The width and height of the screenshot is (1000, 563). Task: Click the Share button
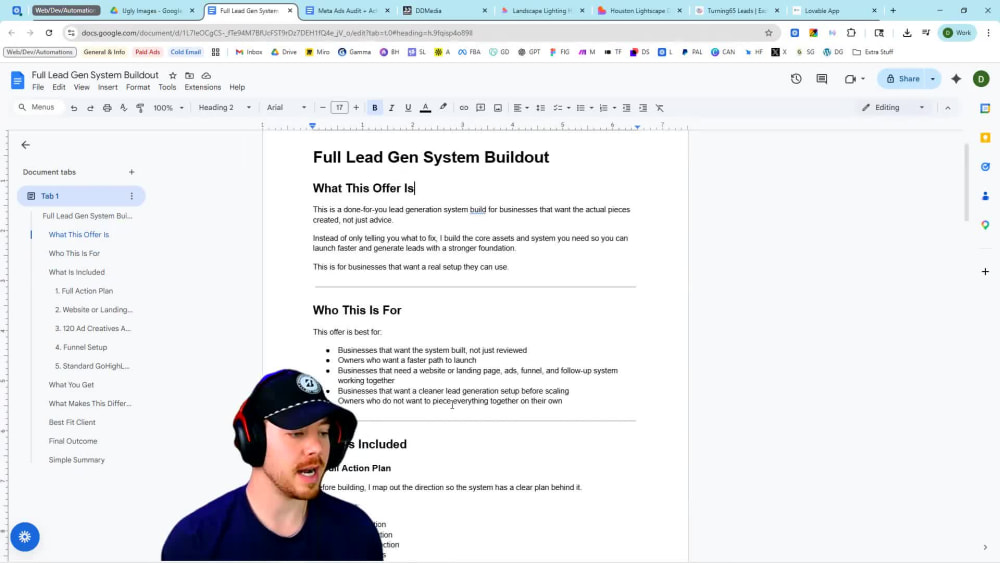pos(902,79)
